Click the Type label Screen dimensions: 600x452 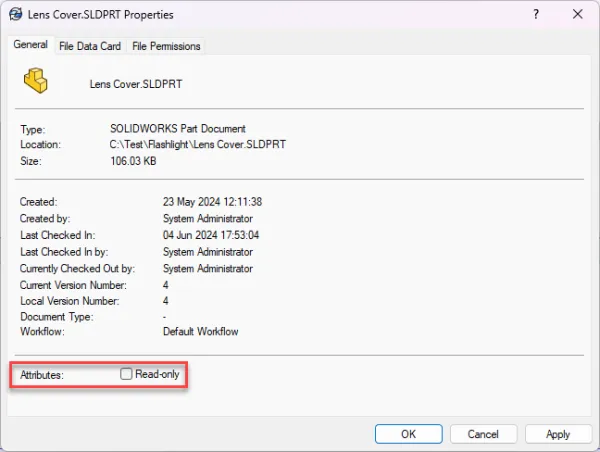click(33, 129)
